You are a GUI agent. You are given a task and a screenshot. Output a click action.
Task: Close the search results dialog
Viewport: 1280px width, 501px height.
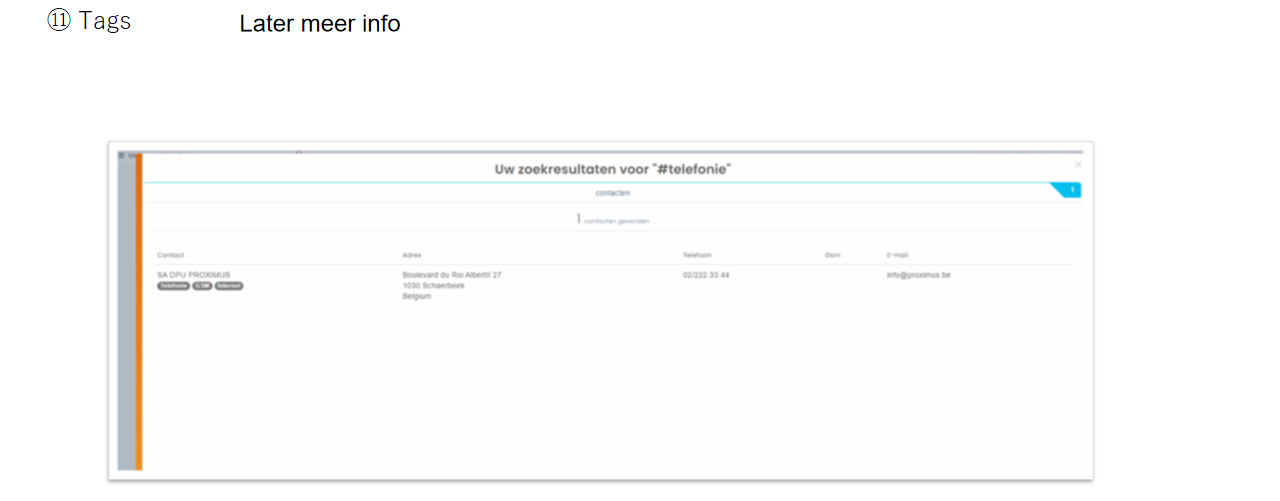1077,164
